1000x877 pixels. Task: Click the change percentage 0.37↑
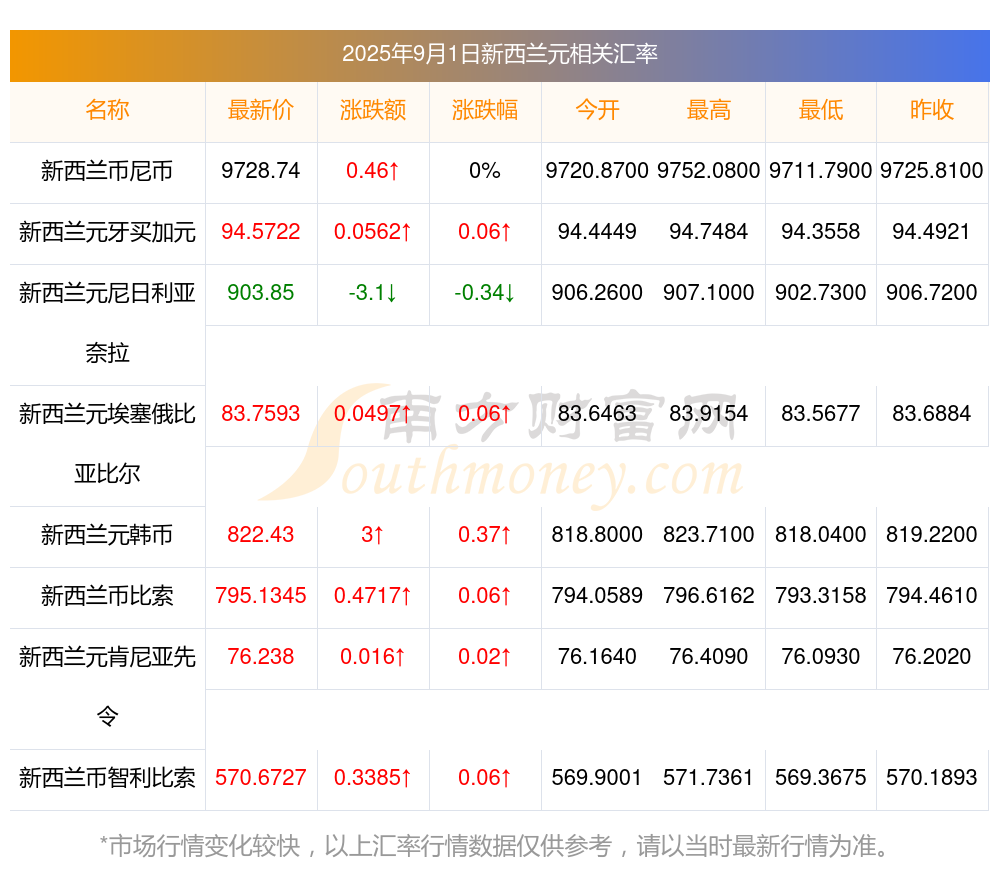(485, 534)
